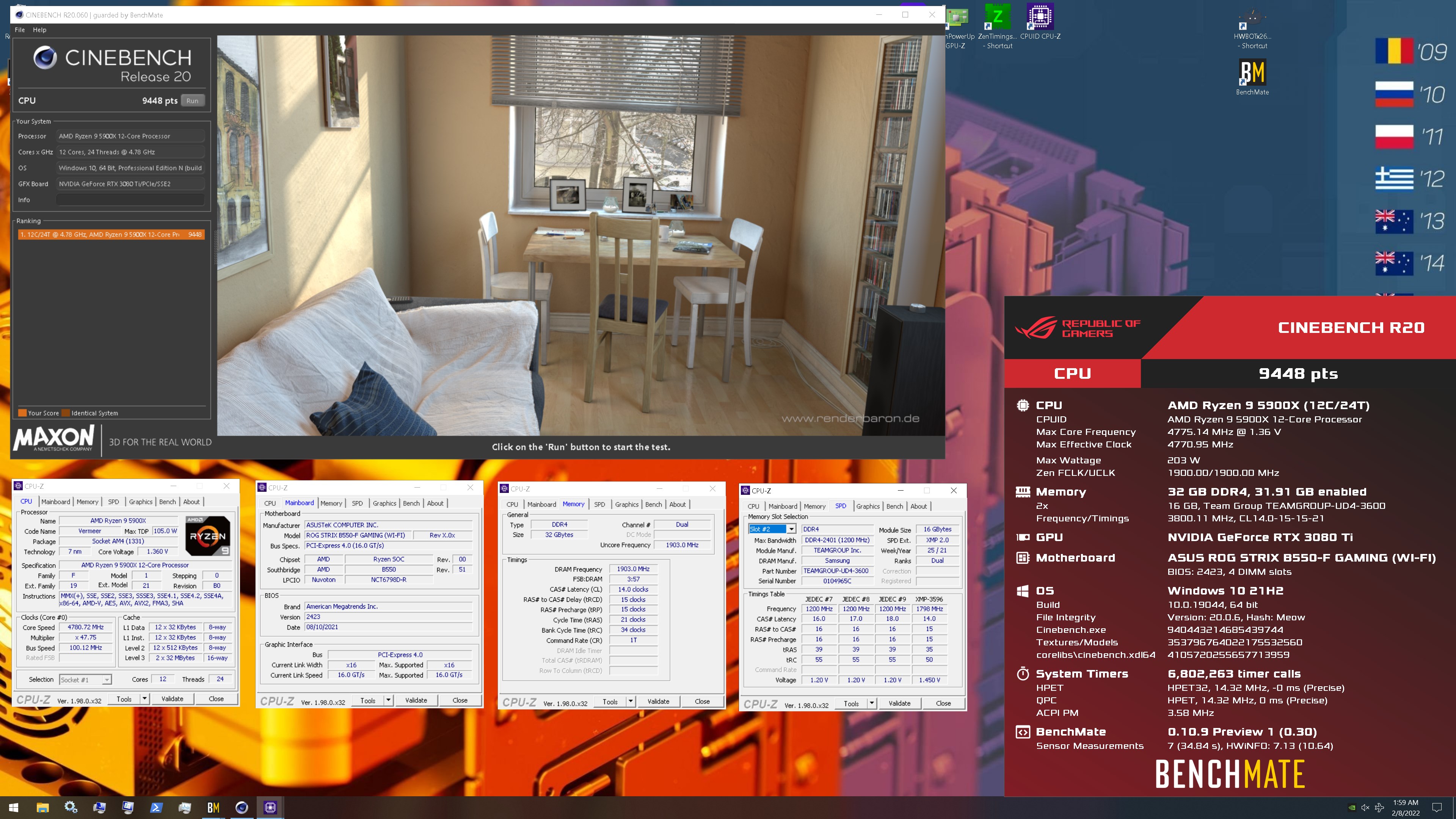
Task: Click the DRAM Frequency value 1903.0 MHz
Action: [633, 569]
